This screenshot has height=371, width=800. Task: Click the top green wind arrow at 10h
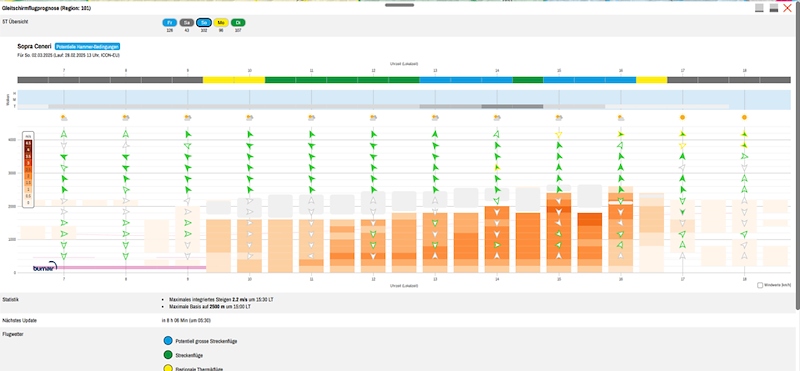point(249,134)
